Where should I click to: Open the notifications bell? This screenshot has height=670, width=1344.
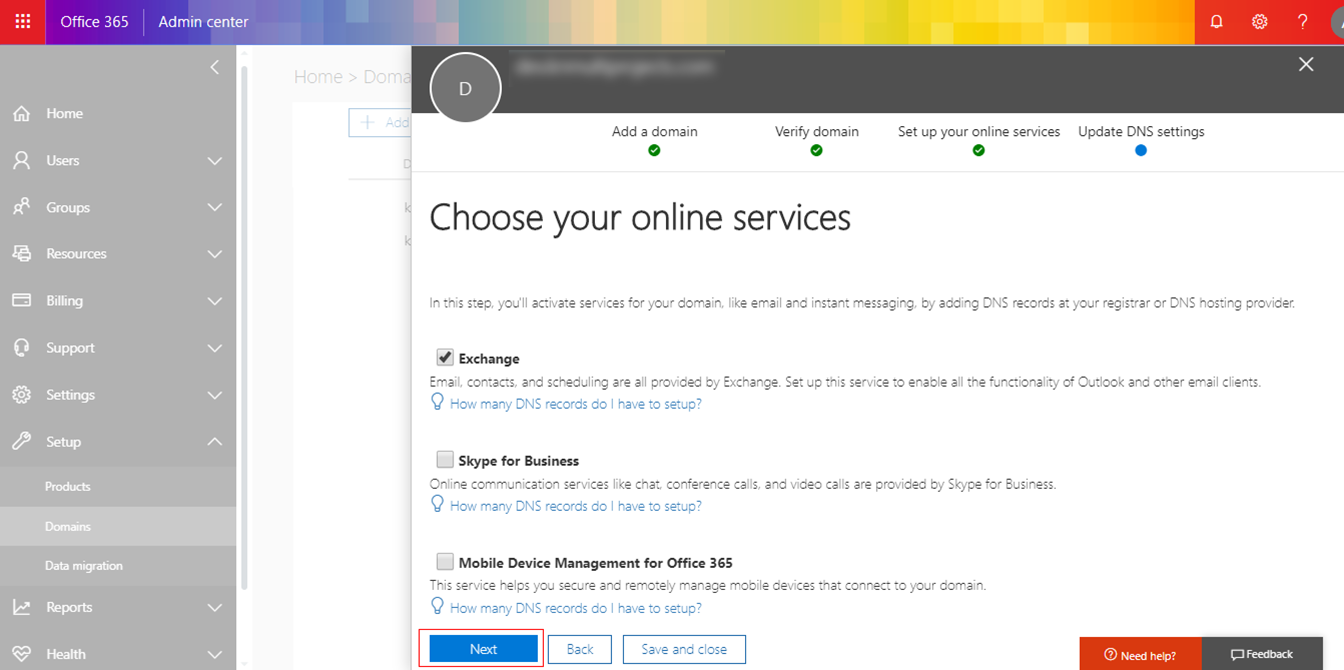click(1216, 21)
